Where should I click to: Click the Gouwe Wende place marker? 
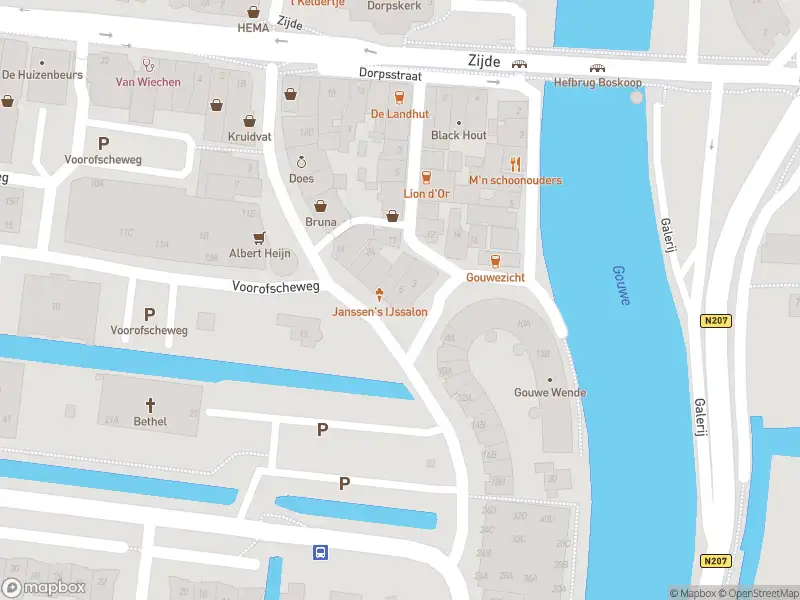(549, 380)
